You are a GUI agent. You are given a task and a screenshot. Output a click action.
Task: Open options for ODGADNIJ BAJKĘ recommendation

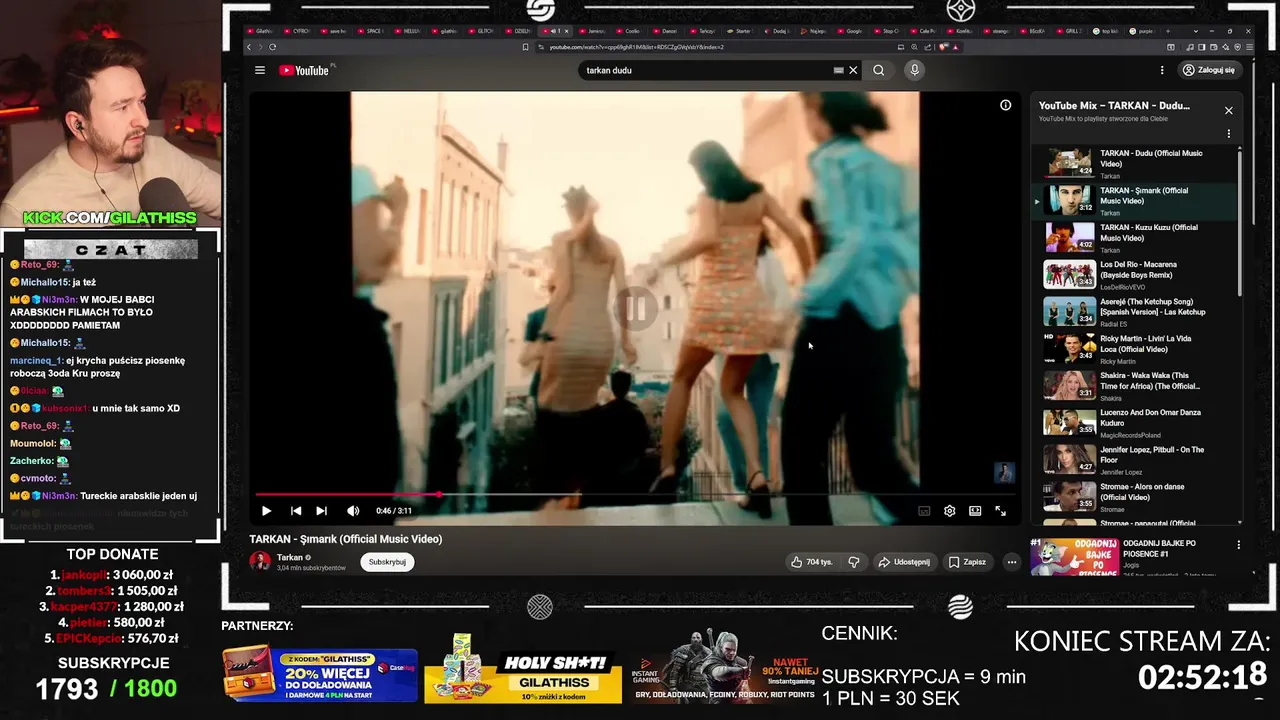[1238, 545]
